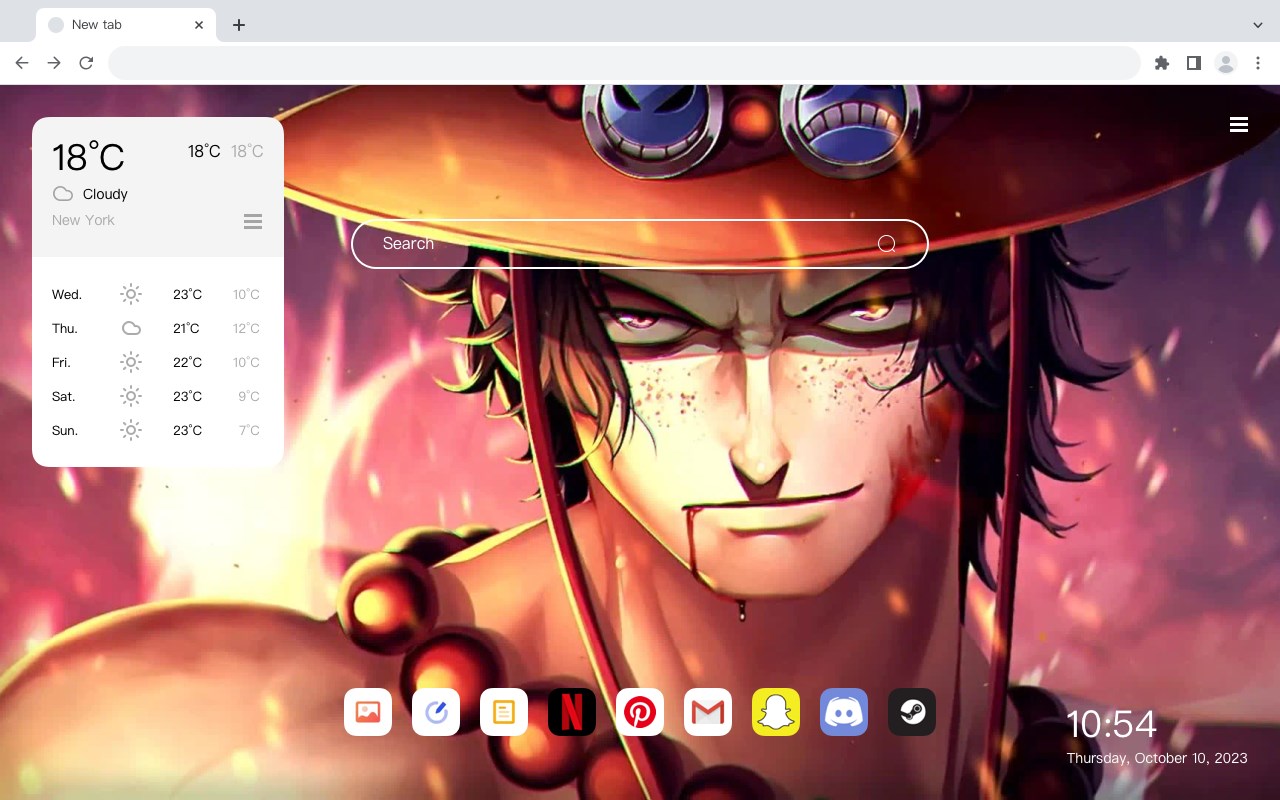Image resolution: width=1280 pixels, height=800 pixels.
Task: Reload the page
Action: coord(86,63)
